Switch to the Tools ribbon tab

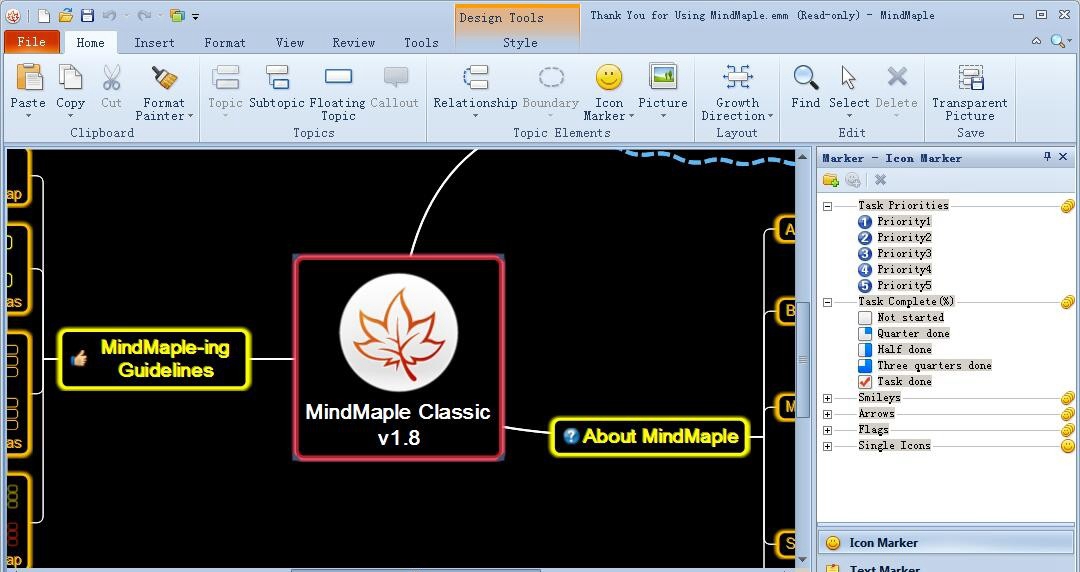tap(421, 43)
